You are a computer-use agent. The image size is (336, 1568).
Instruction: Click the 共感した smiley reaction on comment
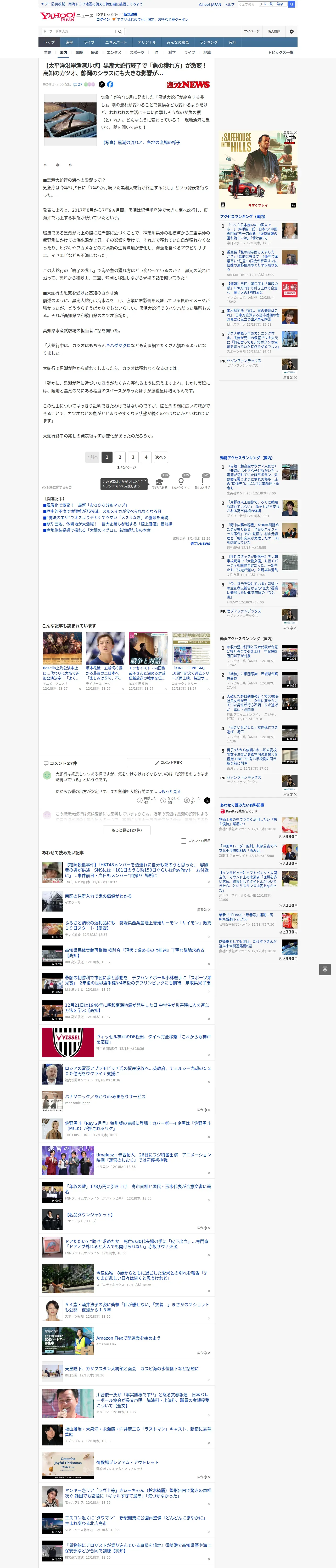pyautogui.click(x=146, y=800)
